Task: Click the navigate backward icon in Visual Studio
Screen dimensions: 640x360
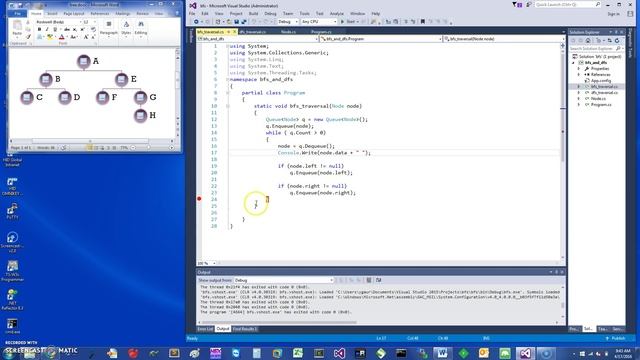Action: [x=196, y=22]
